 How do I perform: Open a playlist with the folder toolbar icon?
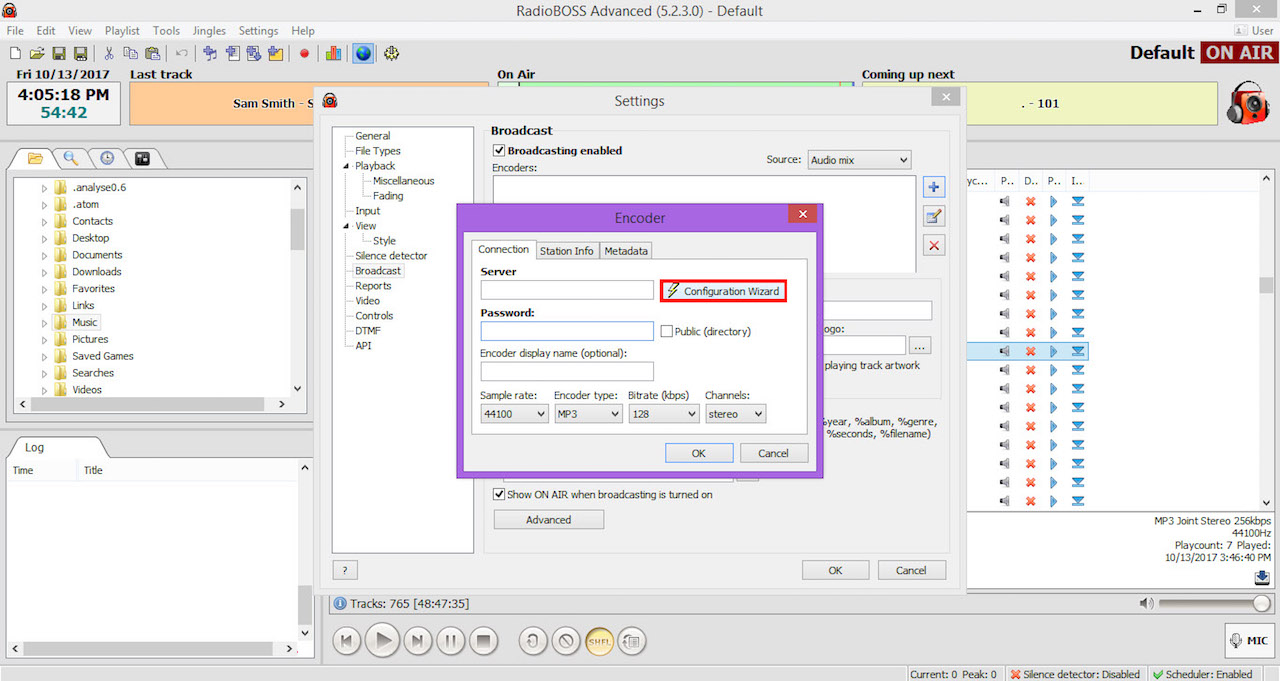coord(37,53)
